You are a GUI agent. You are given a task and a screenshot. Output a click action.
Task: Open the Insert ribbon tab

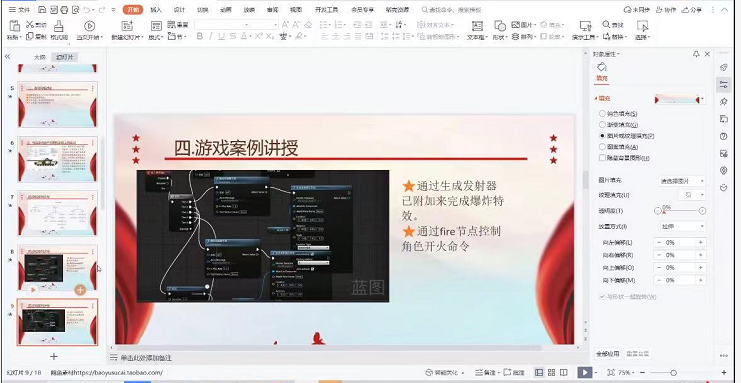(x=155, y=9)
